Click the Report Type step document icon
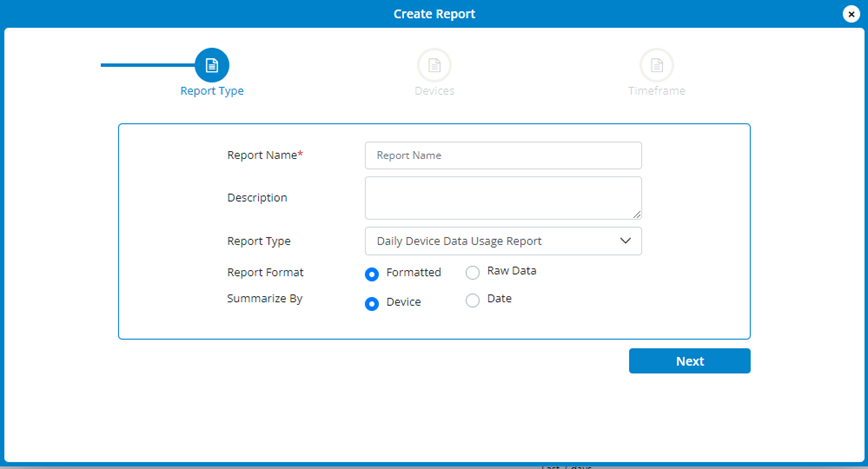Image resolution: width=868 pixels, height=469 pixels. (212, 65)
